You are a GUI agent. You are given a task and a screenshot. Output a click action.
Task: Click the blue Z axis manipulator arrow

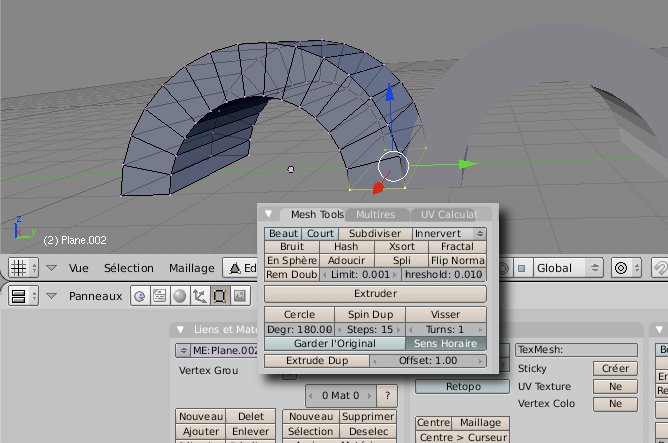click(389, 93)
